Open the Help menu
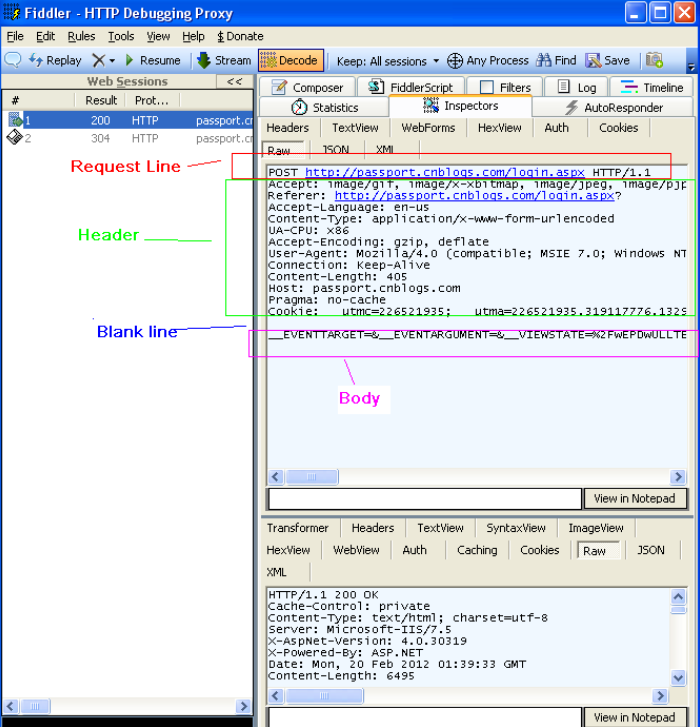 (193, 36)
